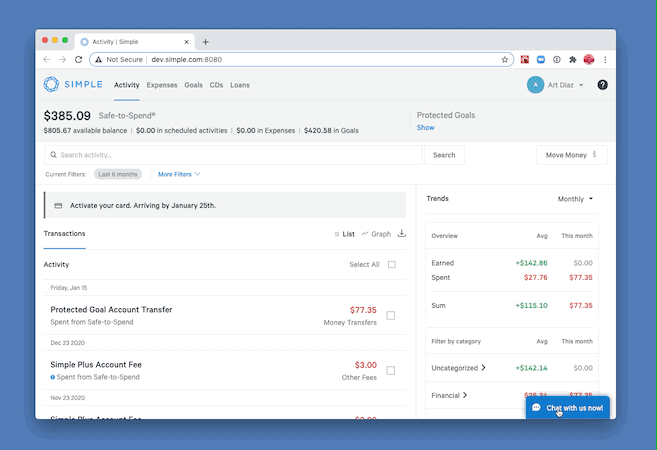The width and height of the screenshot is (657, 450).
Task: Open the Dec 23 Simple Plus Account Fee
Action: [x=225, y=370]
